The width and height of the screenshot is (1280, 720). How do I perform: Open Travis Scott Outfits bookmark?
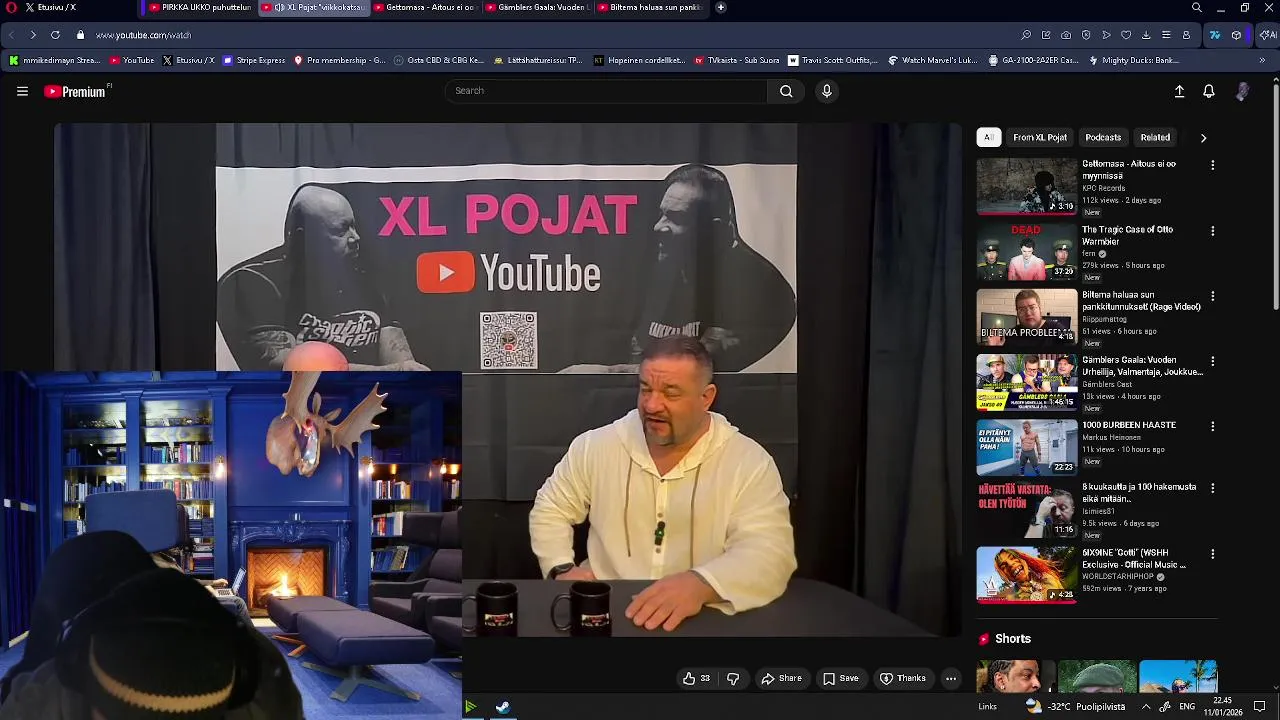(833, 60)
